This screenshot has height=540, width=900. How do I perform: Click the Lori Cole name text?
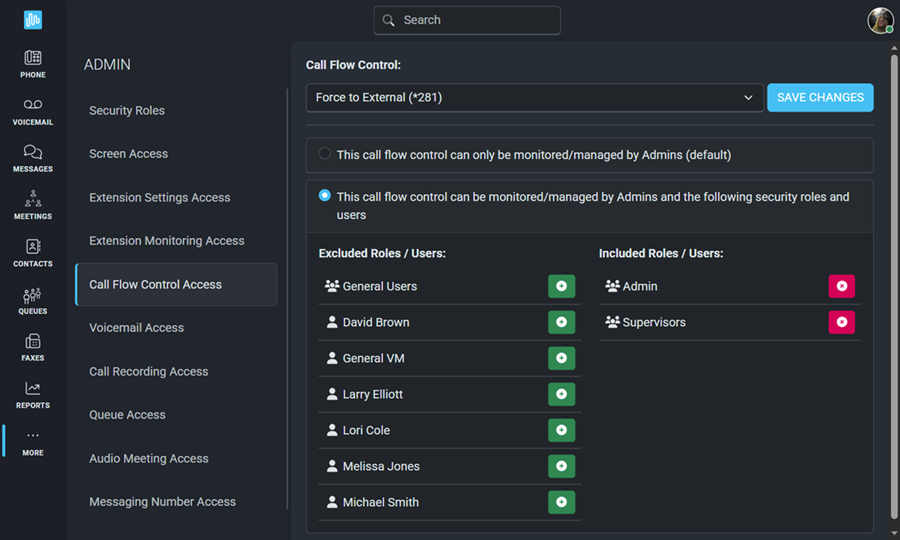366,430
